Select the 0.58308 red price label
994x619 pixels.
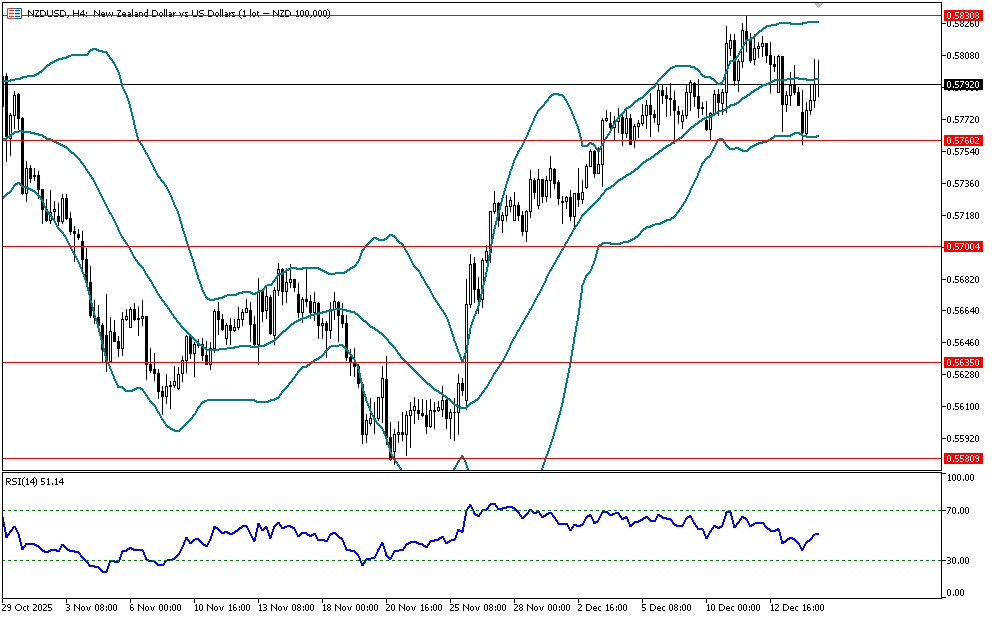pyautogui.click(x=961, y=15)
